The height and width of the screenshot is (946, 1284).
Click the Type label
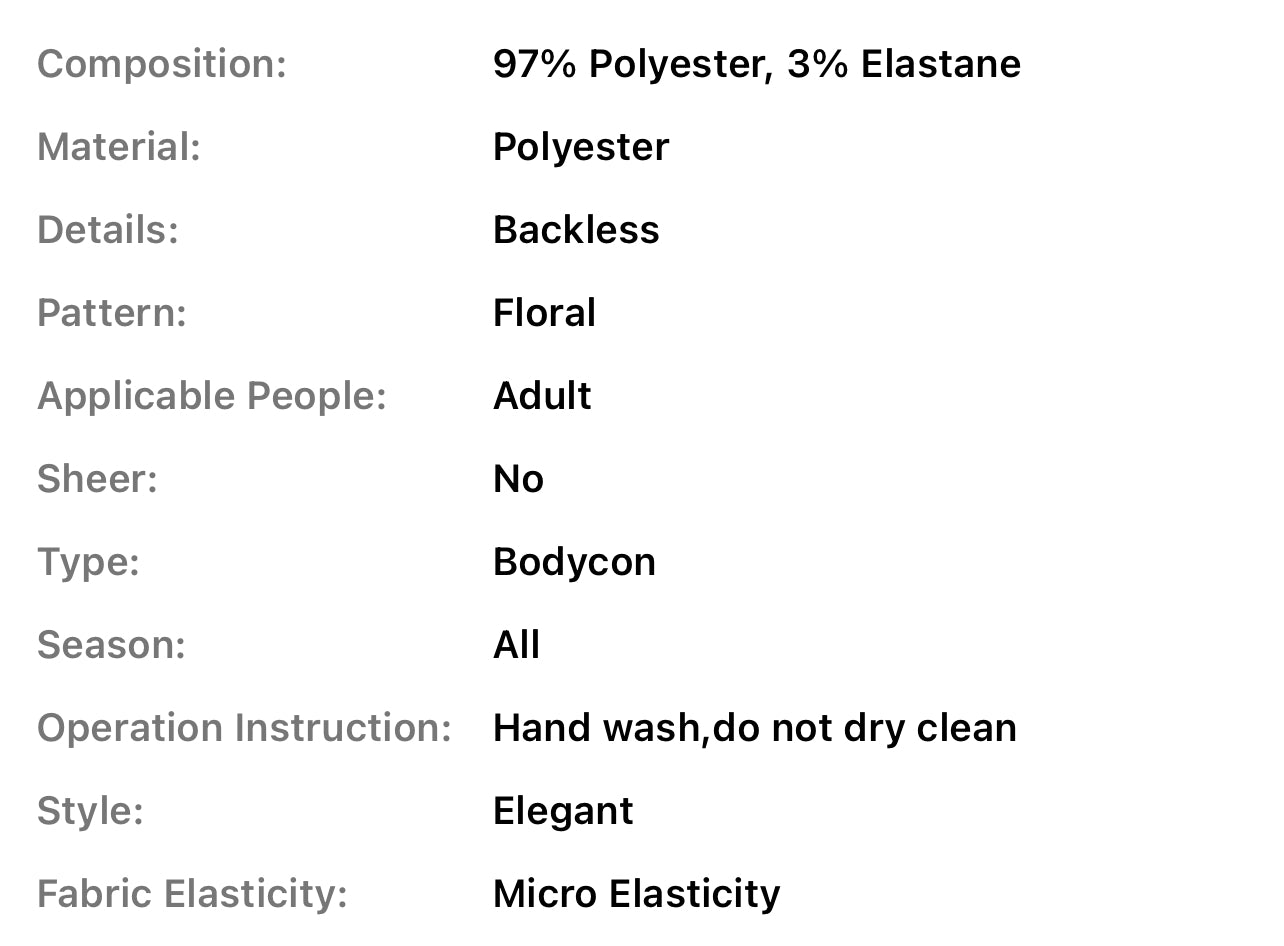[88, 562]
